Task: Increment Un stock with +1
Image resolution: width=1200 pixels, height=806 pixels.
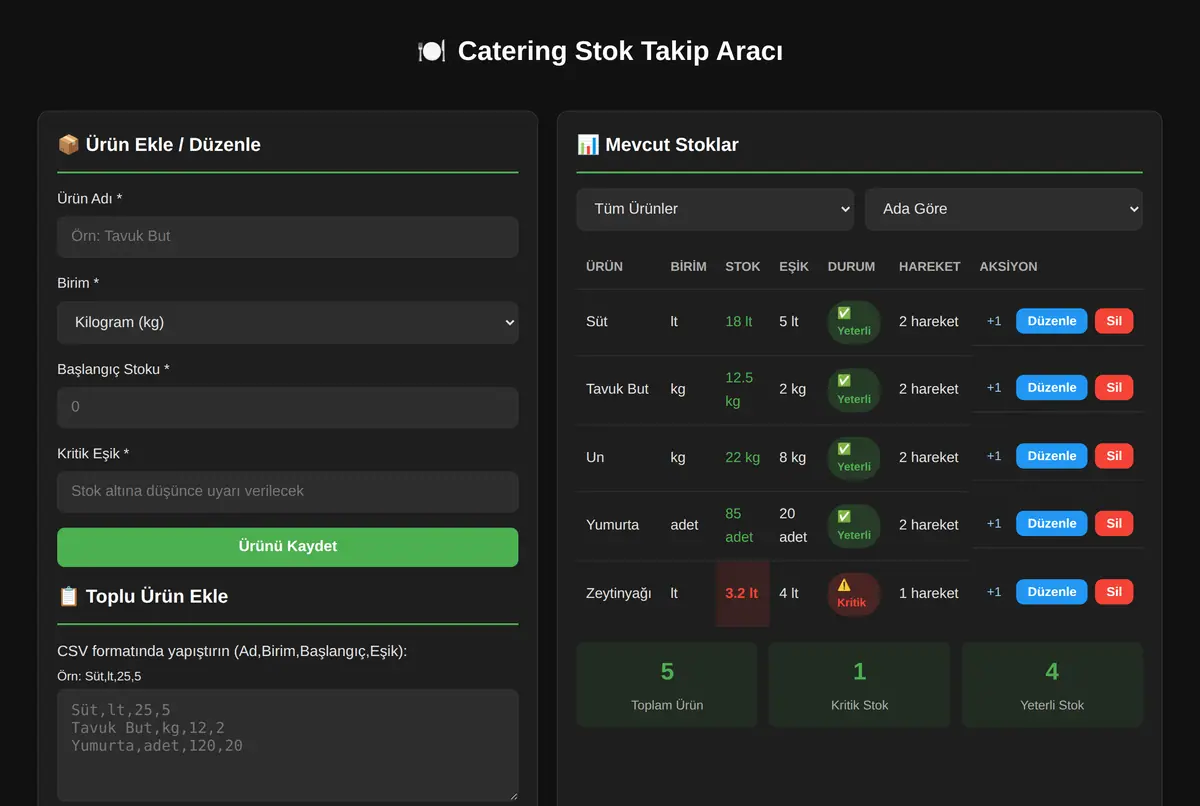Action: pyautogui.click(x=994, y=456)
